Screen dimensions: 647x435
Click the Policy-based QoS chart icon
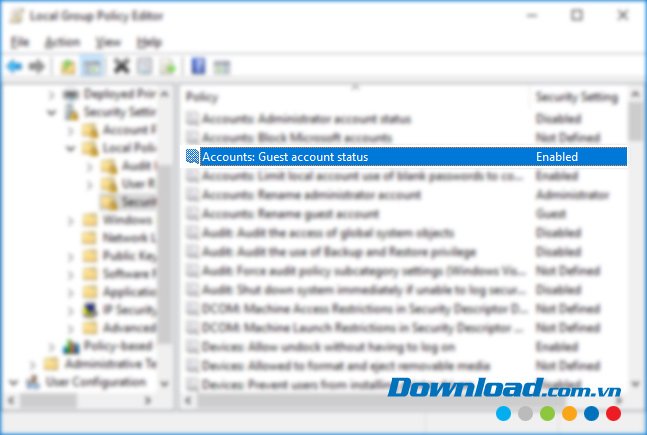pos(71,346)
